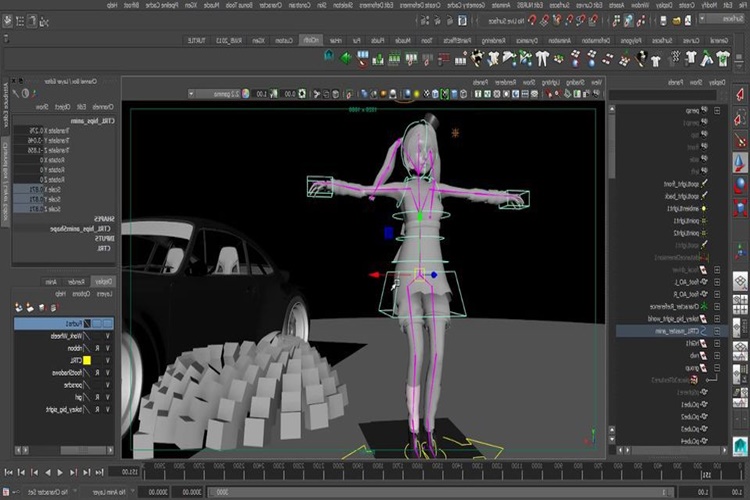Click the vertical Attribute Editor side tab
750x500 pixels.
5,104
